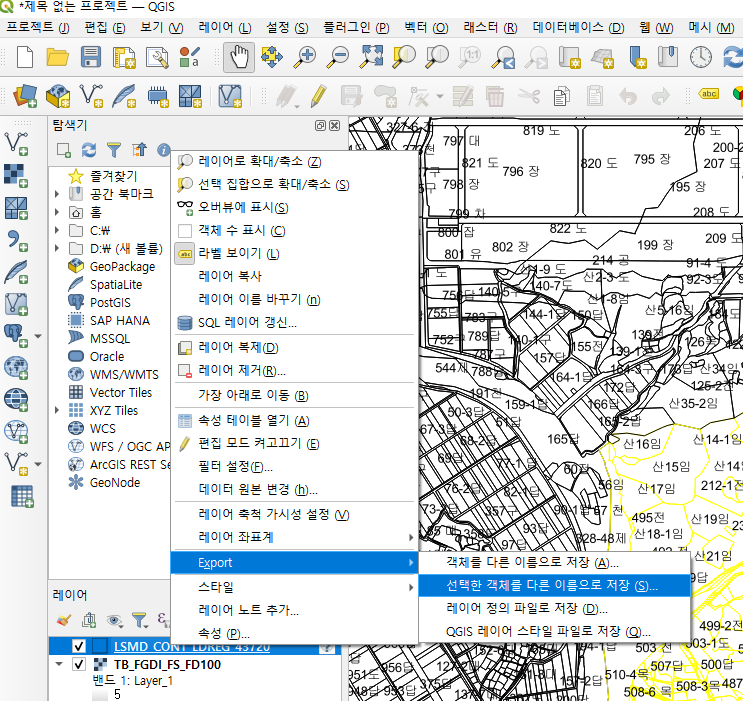Float the 탐색기 panel
743x701 pixels.
[x=320, y=125]
